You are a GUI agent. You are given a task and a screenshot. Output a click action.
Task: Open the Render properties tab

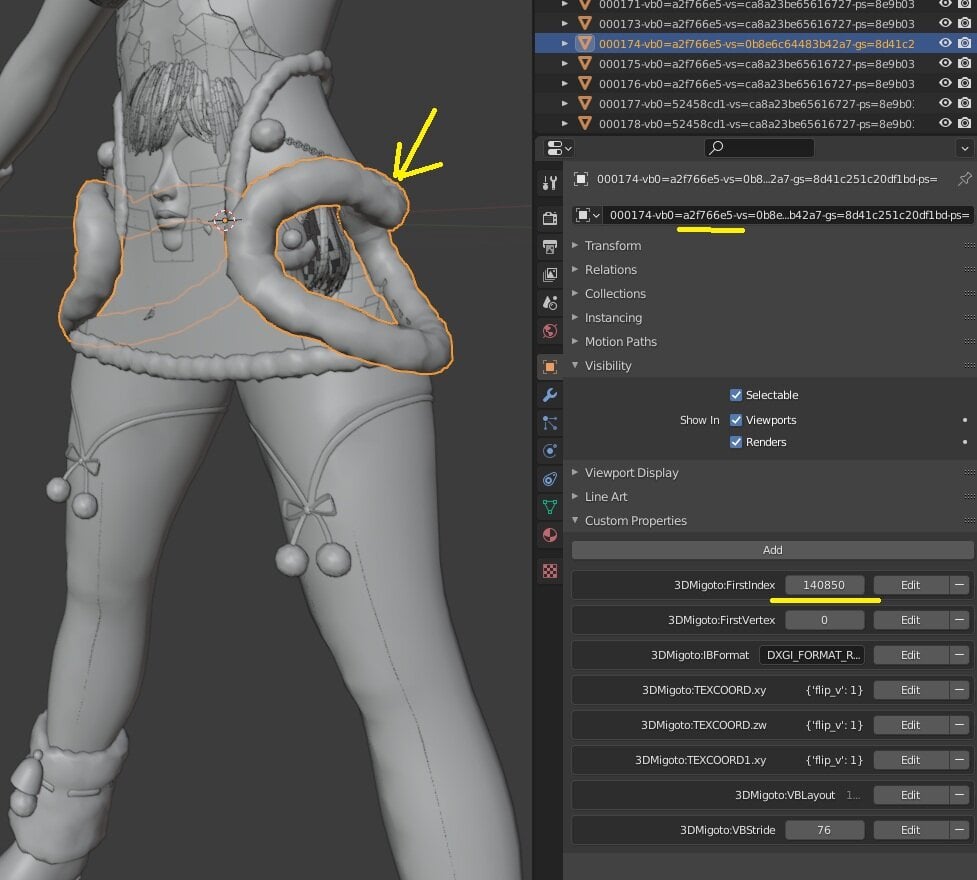tap(550, 218)
